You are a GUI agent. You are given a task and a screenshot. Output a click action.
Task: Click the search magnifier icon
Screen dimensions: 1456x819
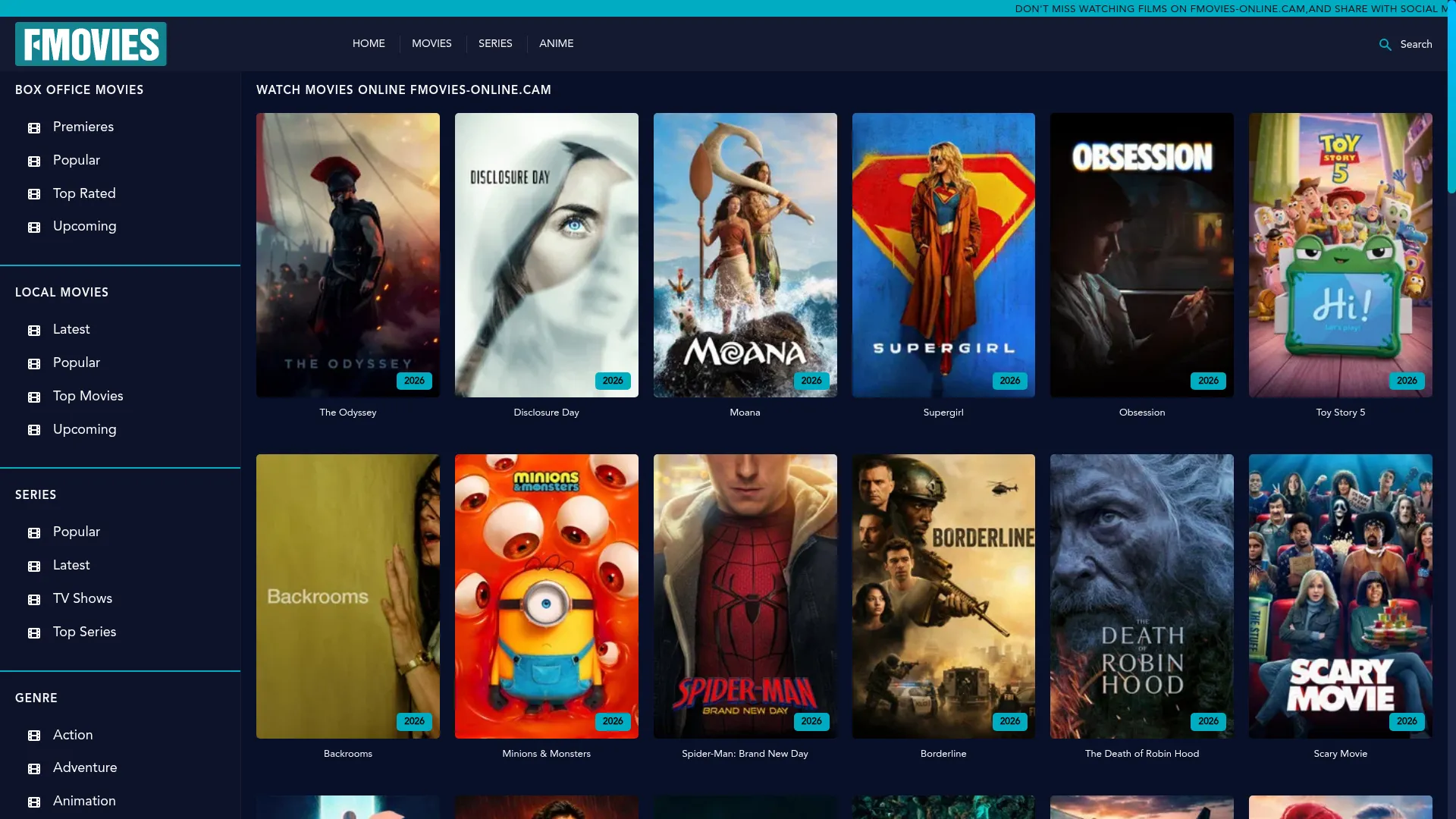[x=1385, y=45]
